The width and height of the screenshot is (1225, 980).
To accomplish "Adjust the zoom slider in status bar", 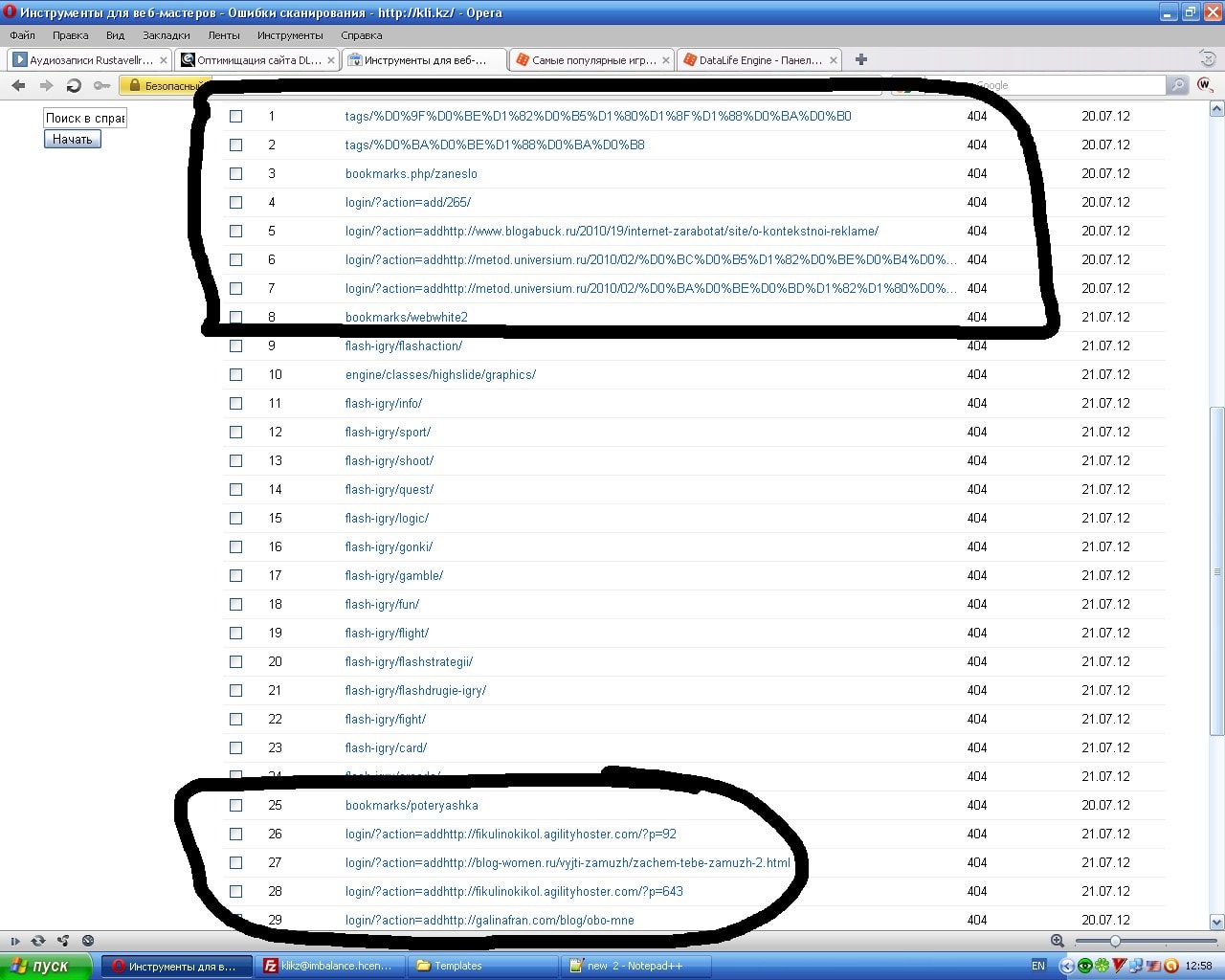I will pyautogui.click(x=1115, y=941).
